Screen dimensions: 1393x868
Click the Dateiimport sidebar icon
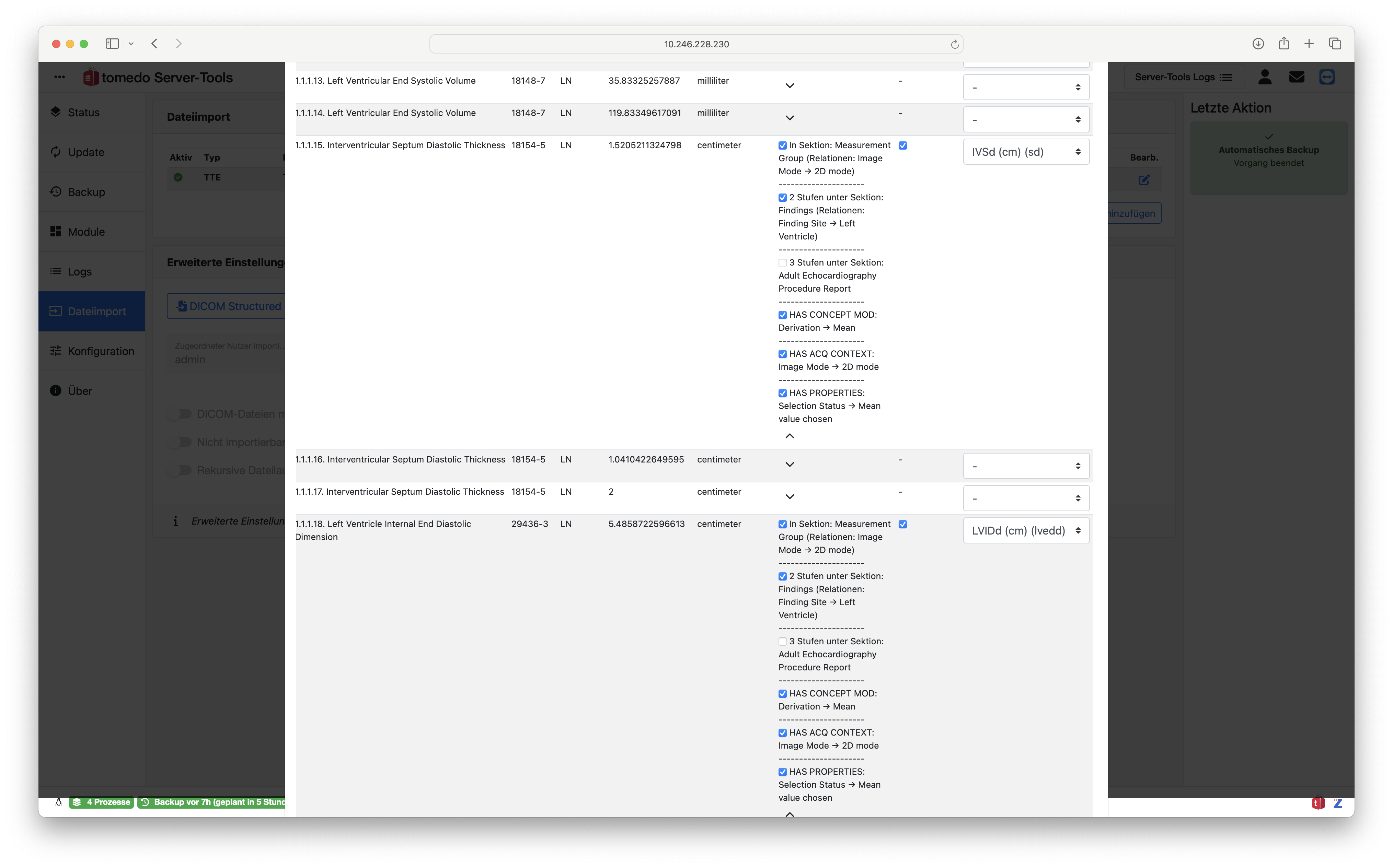[55, 311]
